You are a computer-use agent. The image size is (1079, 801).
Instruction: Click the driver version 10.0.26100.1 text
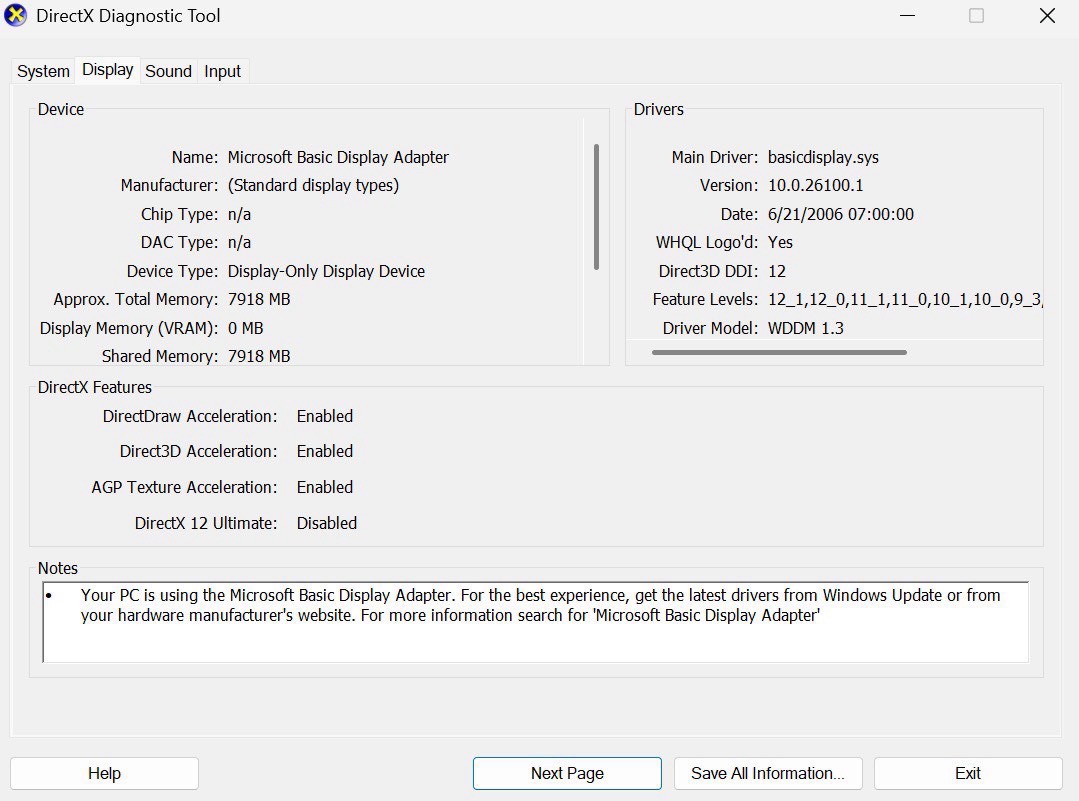[x=815, y=185]
